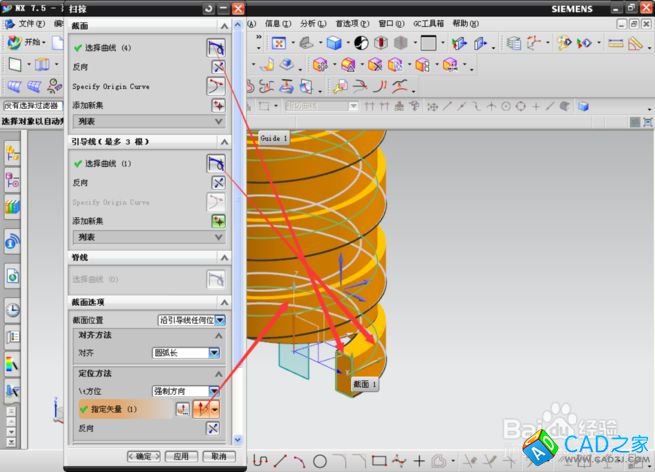Click the shaded cube rendering style icon

click(x=334, y=43)
